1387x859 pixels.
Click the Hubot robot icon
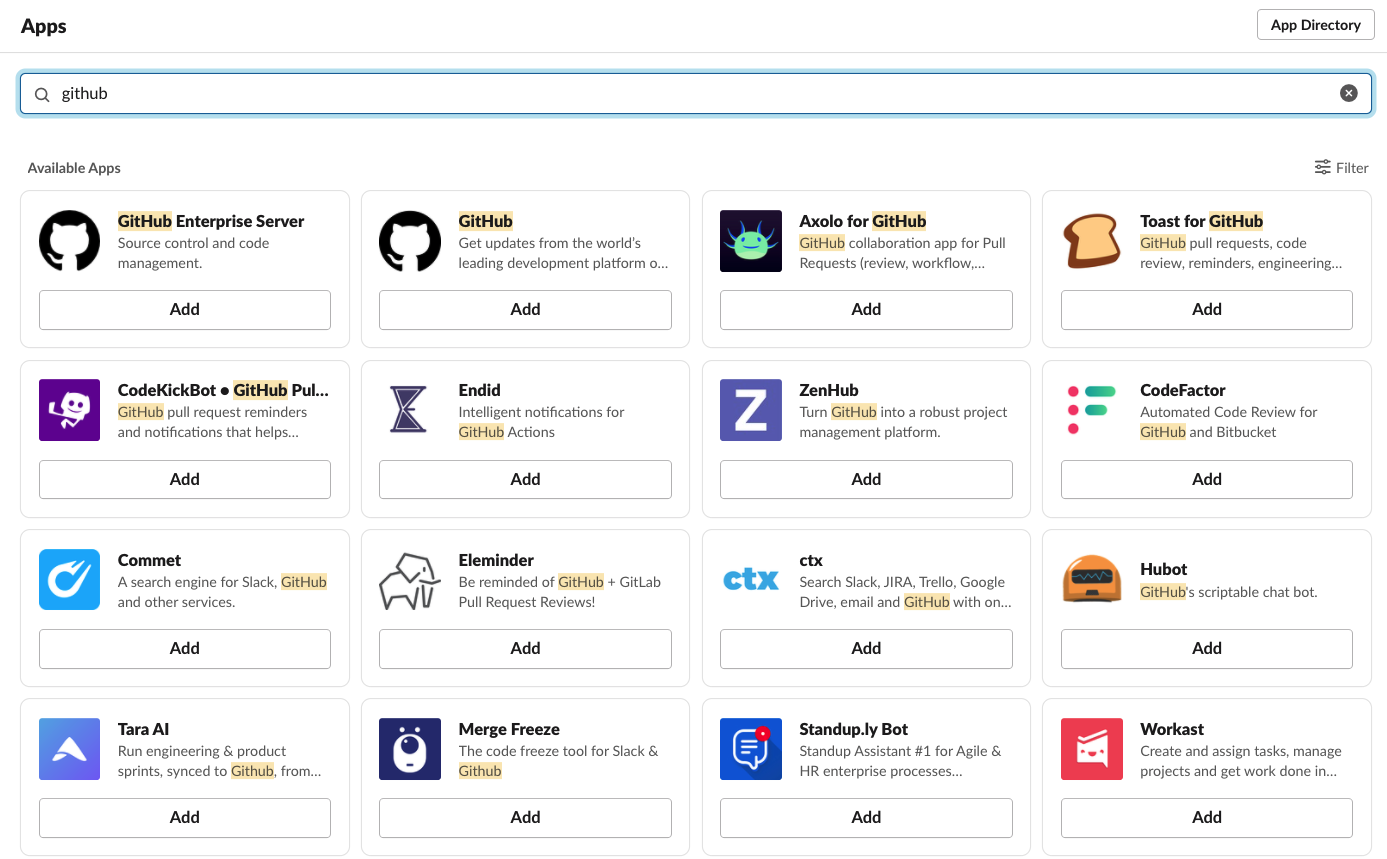pyautogui.click(x=1092, y=579)
